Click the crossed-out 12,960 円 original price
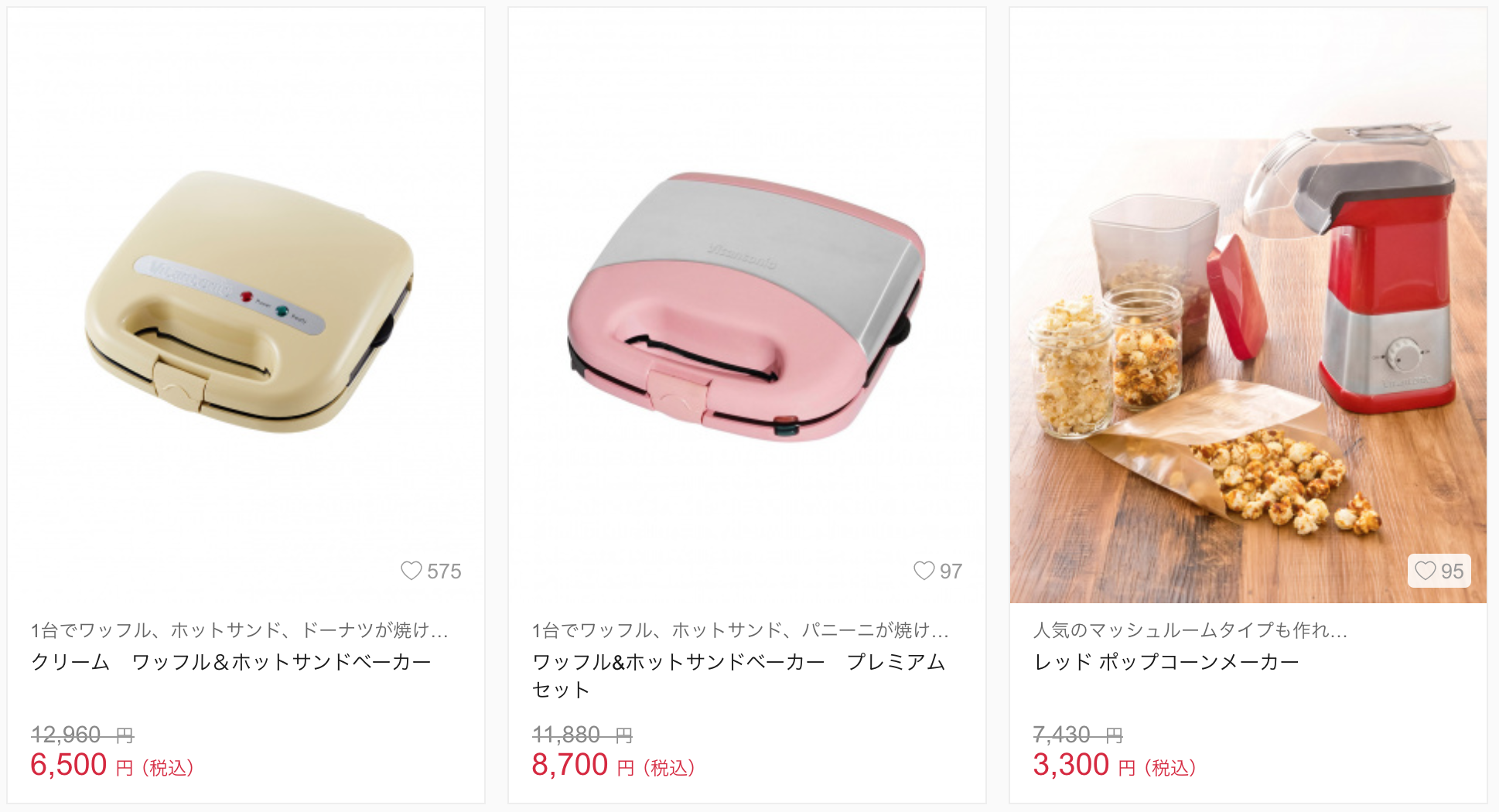Image resolution: width=1499 pixels, height=812 pixels. (x=83, y=734)
